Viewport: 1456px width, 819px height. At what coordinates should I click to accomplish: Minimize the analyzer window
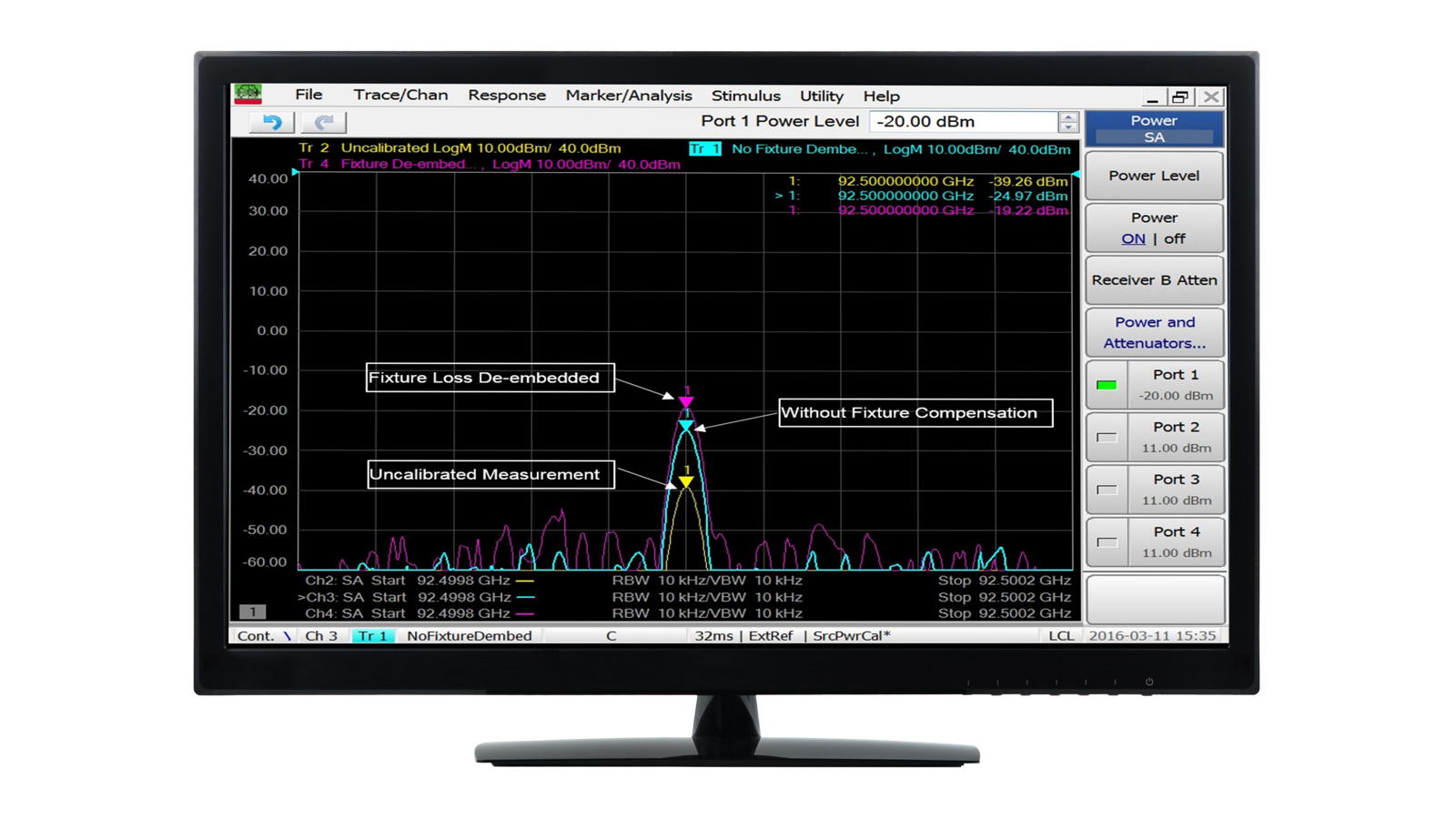[x=1152, y=96]
